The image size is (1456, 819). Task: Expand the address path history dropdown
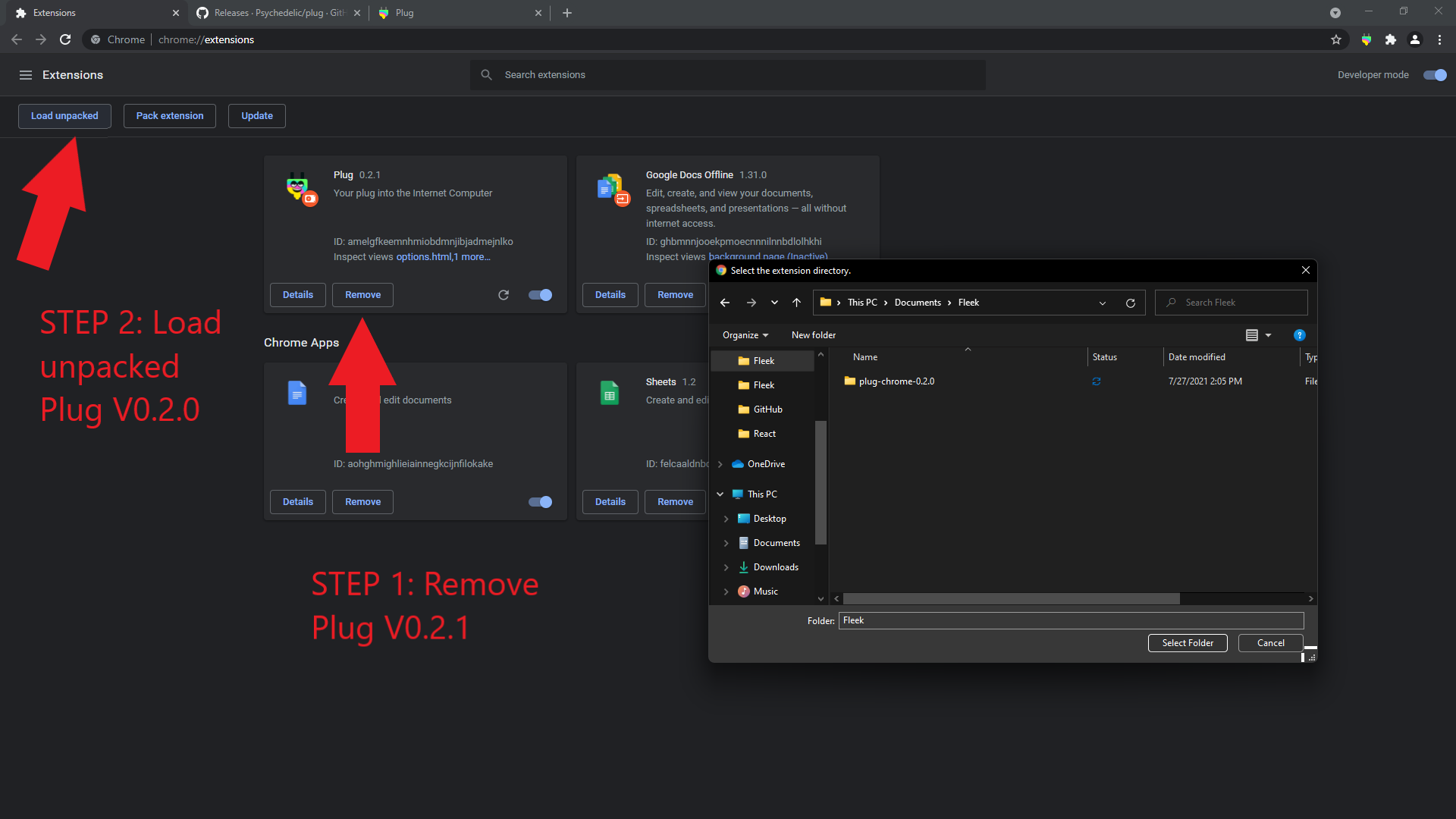pos(1103,303)
